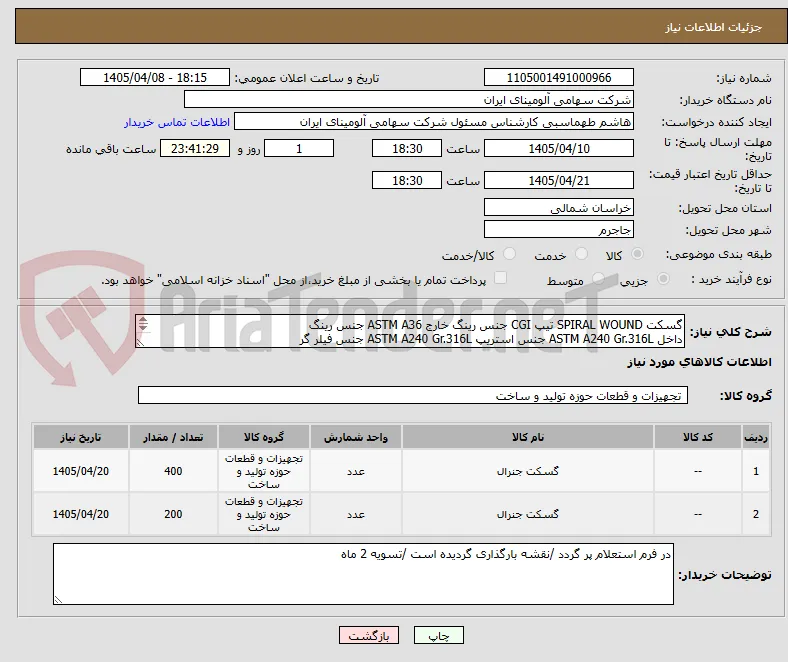Click the price validity time field, 18:30 beside 1405/04/21
The height and width of the screenshot is (662, 788).
click(407, 180)
